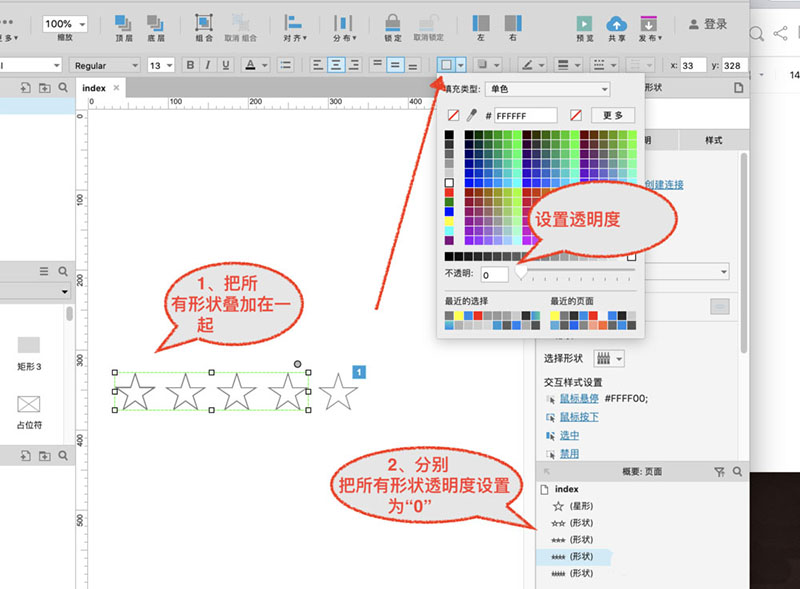Pick the red swatch in left color column

pyautogui.click(x=449, y=192)
